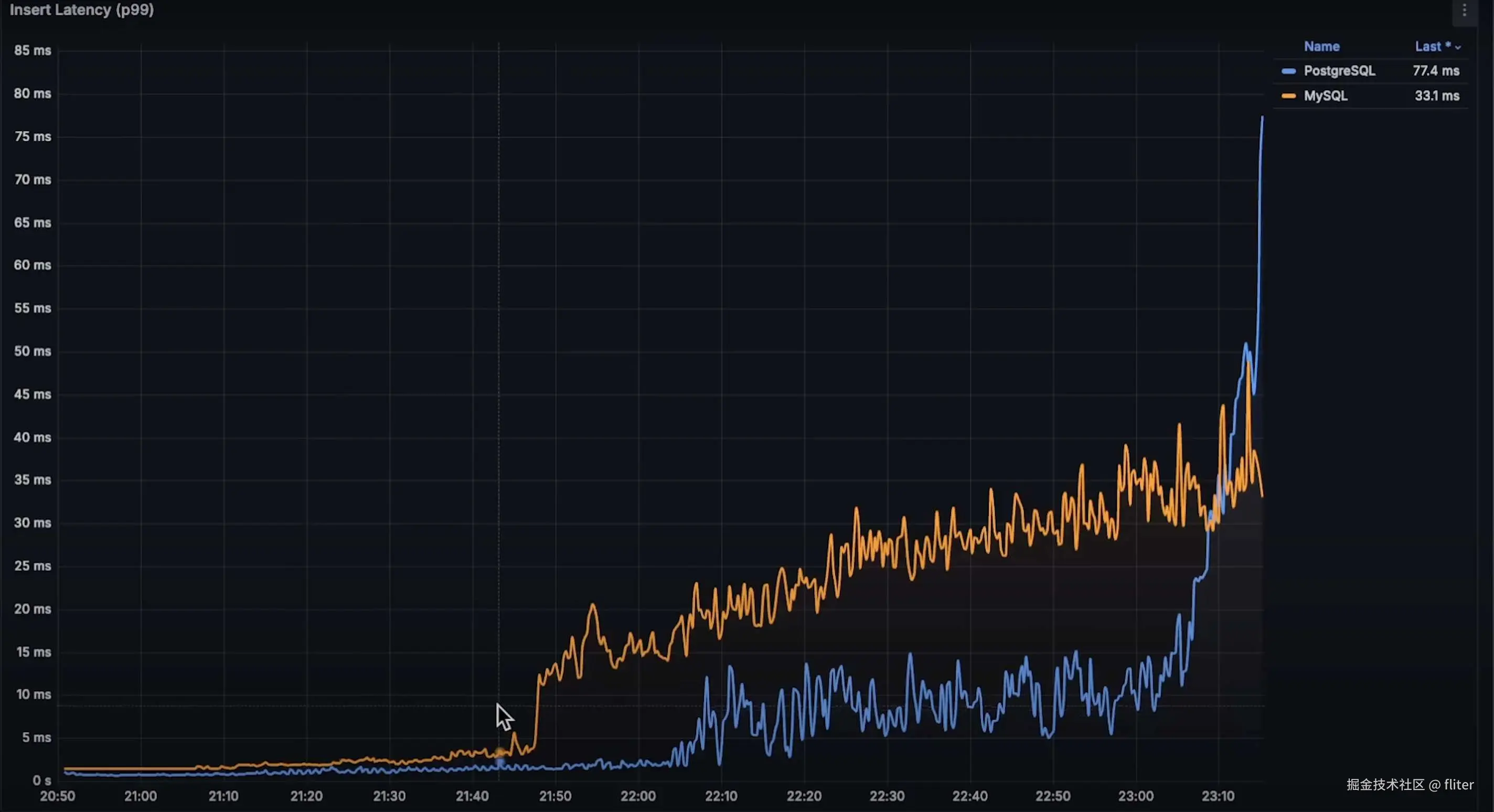The image size is (1494, 812).
Task: Click the 23:10 x-axis time label
Action: [x=1218, y=796]
